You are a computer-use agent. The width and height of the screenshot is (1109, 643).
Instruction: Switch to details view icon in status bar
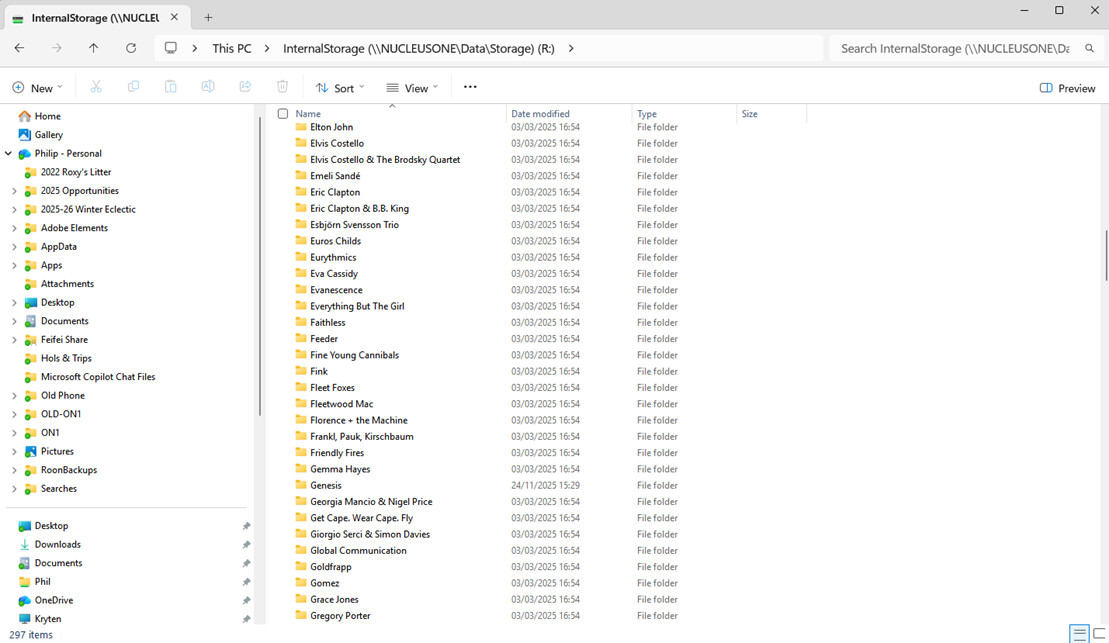pos(1078,634)
